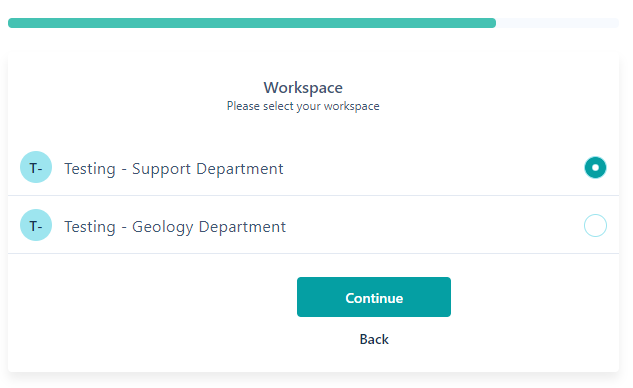Viewport: 633px width, 388px height.
Task: Click the Continue button
Action: pos(374,297)
